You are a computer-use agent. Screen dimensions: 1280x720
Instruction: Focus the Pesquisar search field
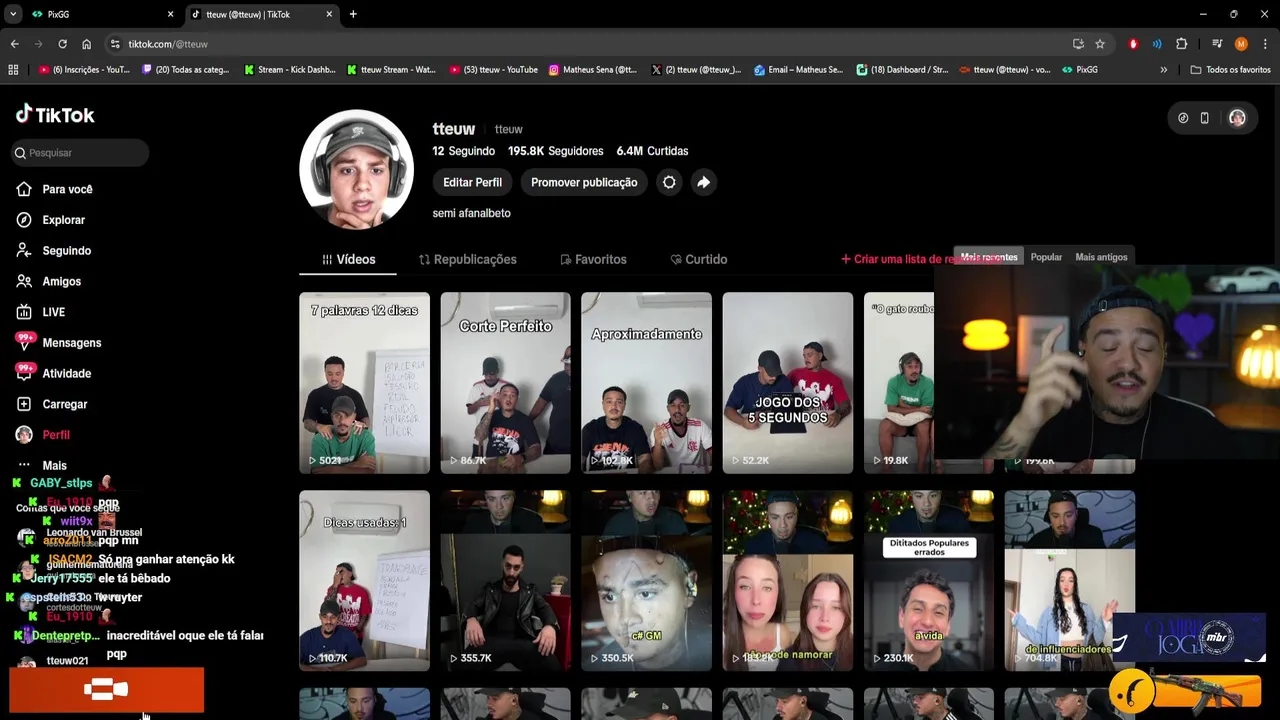pyautogui.click(x=80, y=153)
